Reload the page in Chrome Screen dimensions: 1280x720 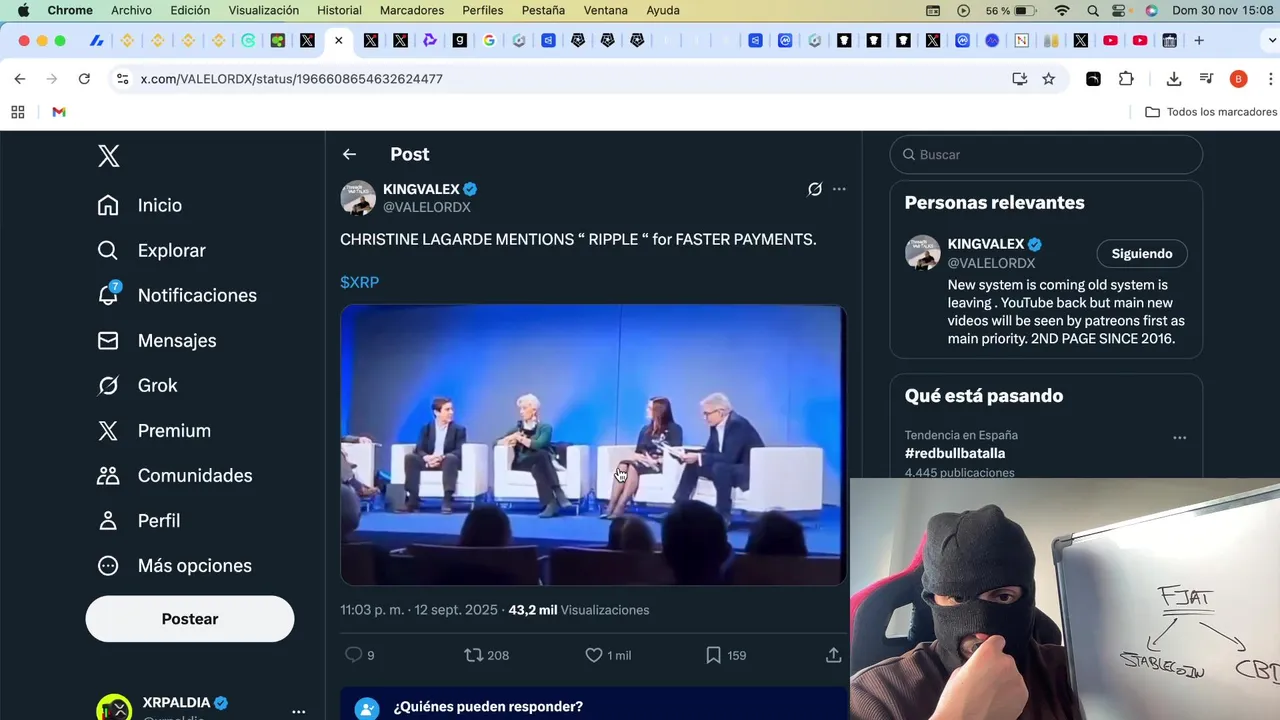(x=84, y=79)
